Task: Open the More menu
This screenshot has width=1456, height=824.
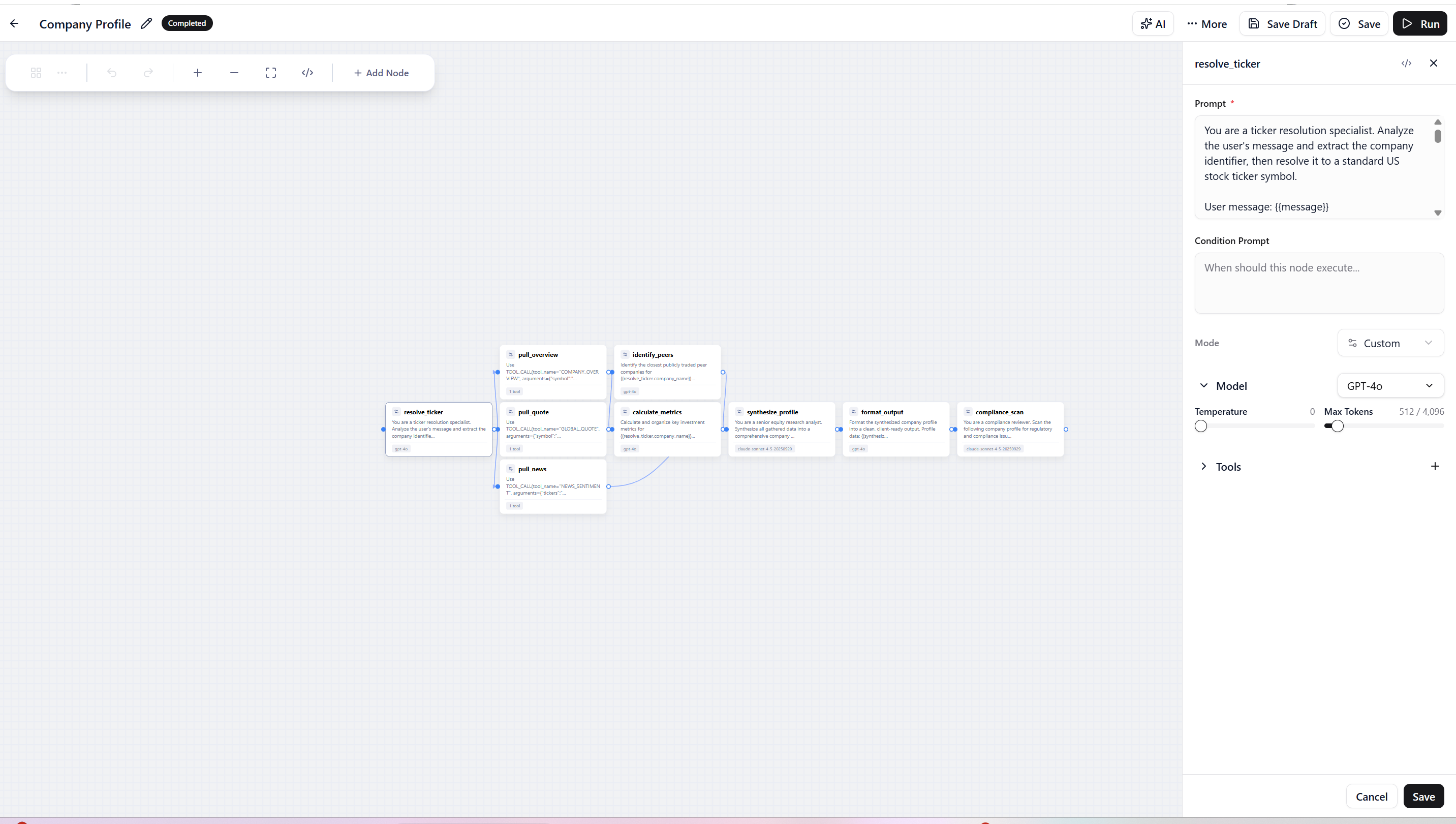Action: 1206,23
